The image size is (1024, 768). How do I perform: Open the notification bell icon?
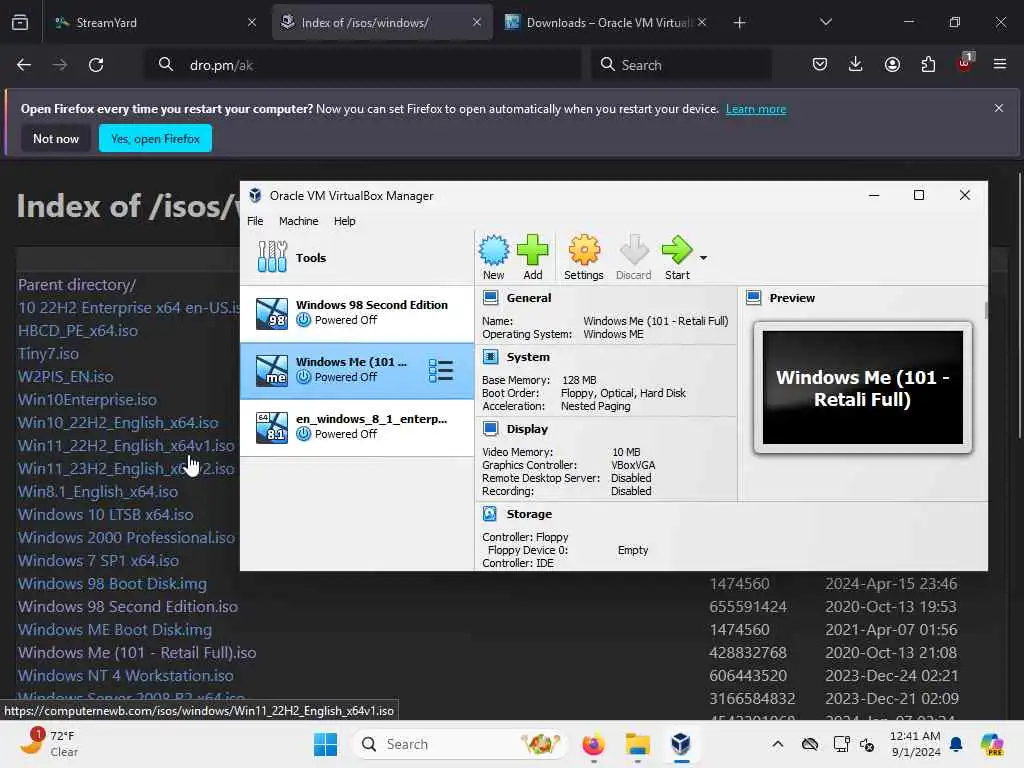pyautogui.click(x=956, y=744)
